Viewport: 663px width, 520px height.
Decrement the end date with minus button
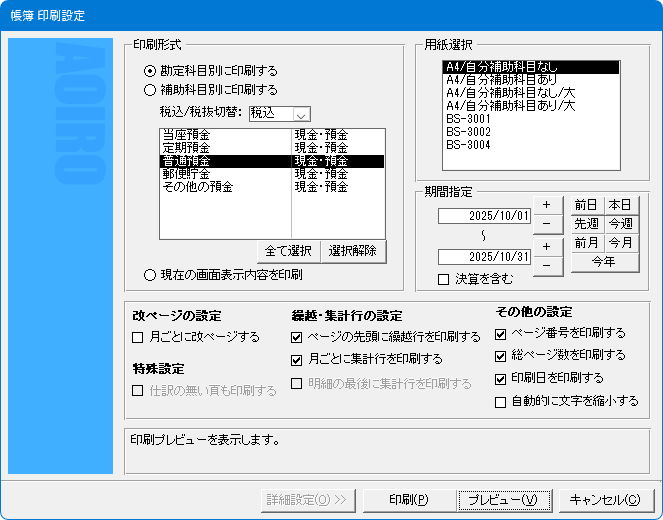547,265
